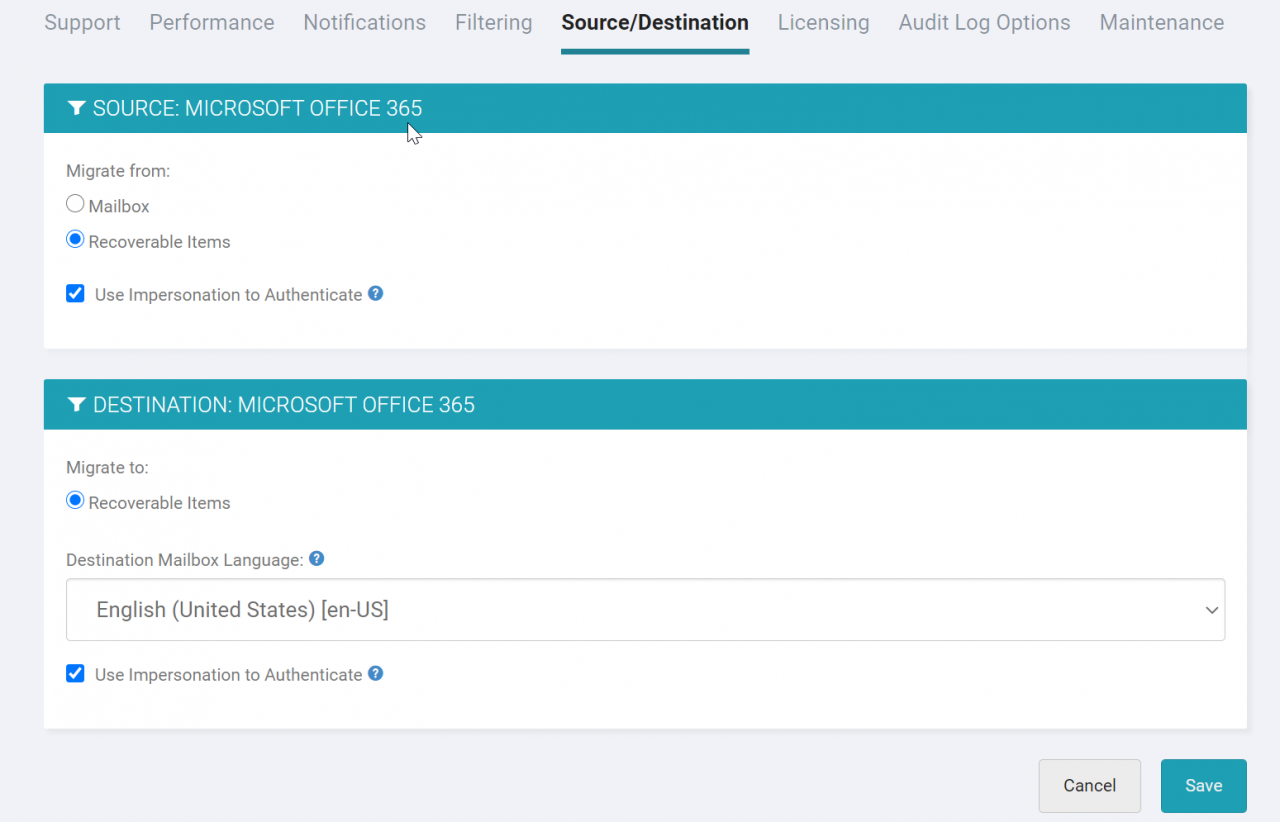The image size is (1280, 822).
Task: Go to the Filtering tab
Action: [493, 22]
